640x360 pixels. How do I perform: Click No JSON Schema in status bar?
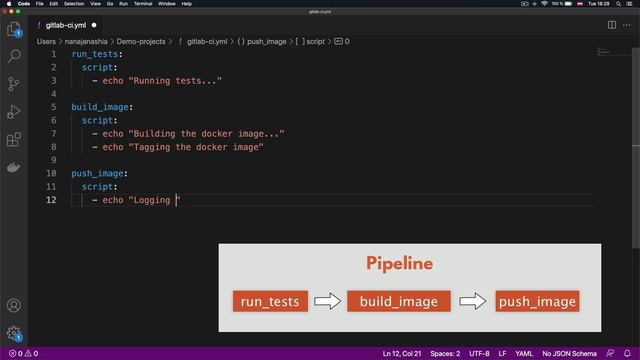pyautogui.click(x=569, y=353)
